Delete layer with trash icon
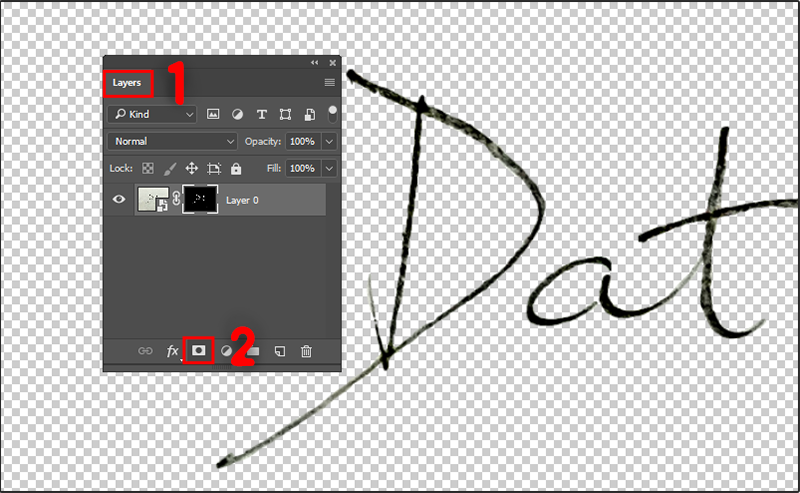Viewport: 800px width, 493px height. 306,351
